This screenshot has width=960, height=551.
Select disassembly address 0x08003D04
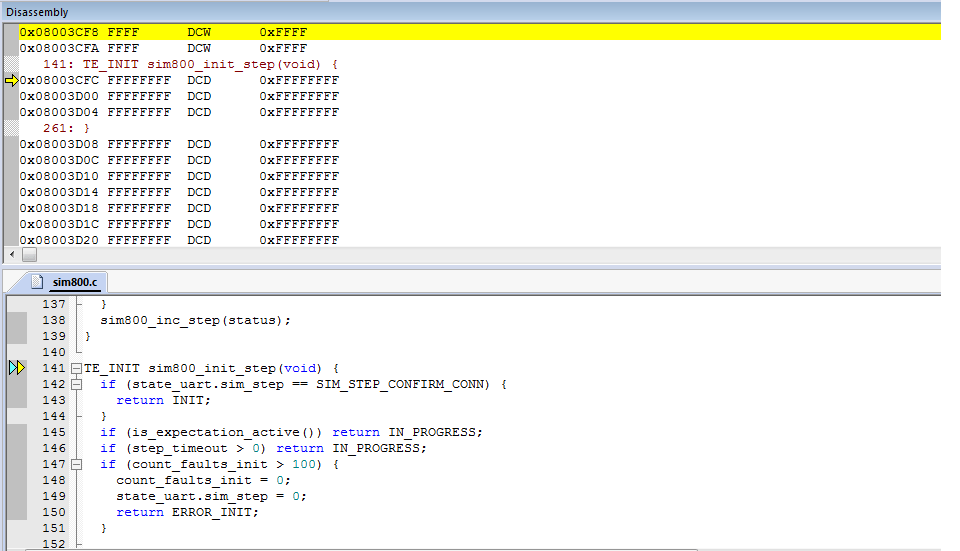[59, 112]
